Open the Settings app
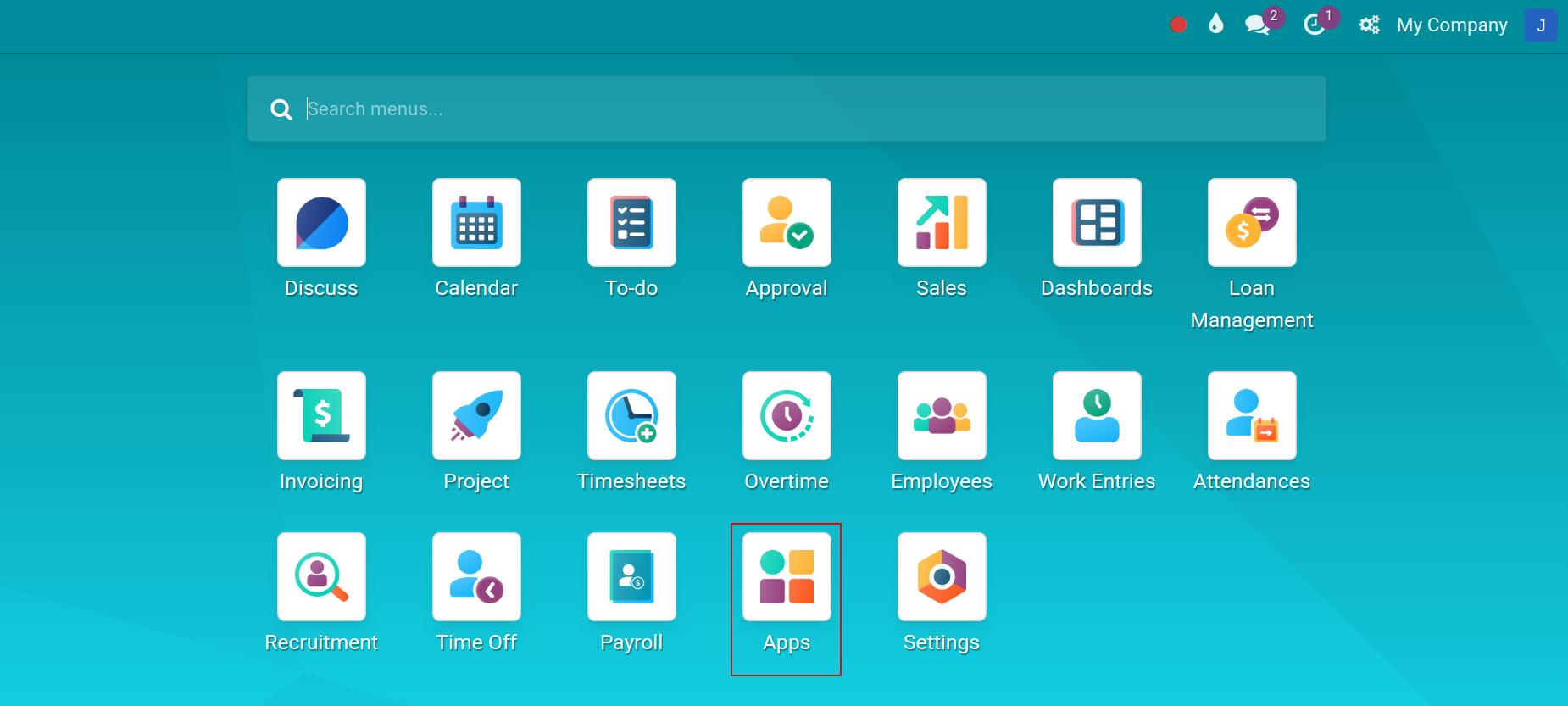The height and width of the screenshot is (706, 1568). (942, 577)
